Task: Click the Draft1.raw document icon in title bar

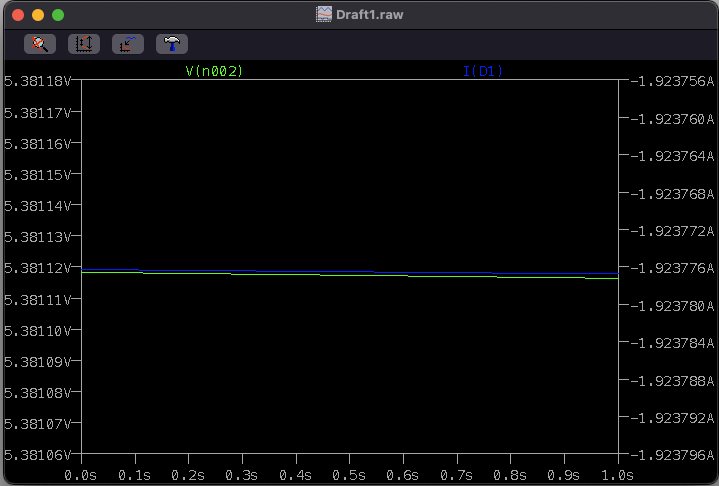Action: [x=324, y=14]
